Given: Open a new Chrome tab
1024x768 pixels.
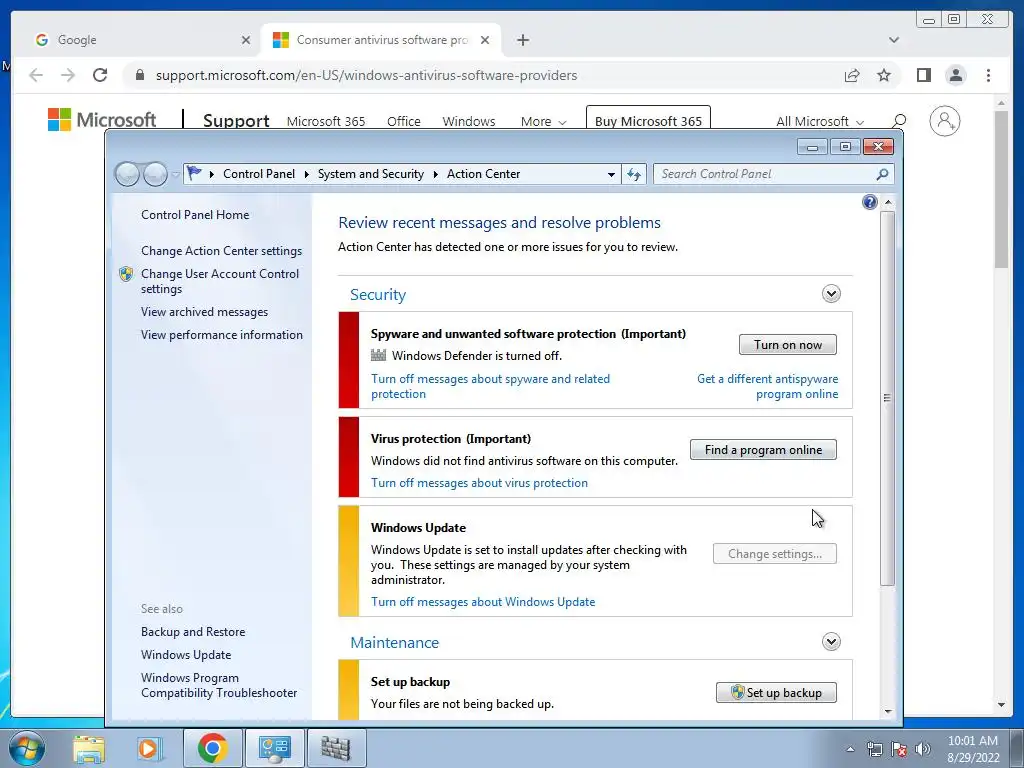Looking at the screenshot, I should pos(522,40).
